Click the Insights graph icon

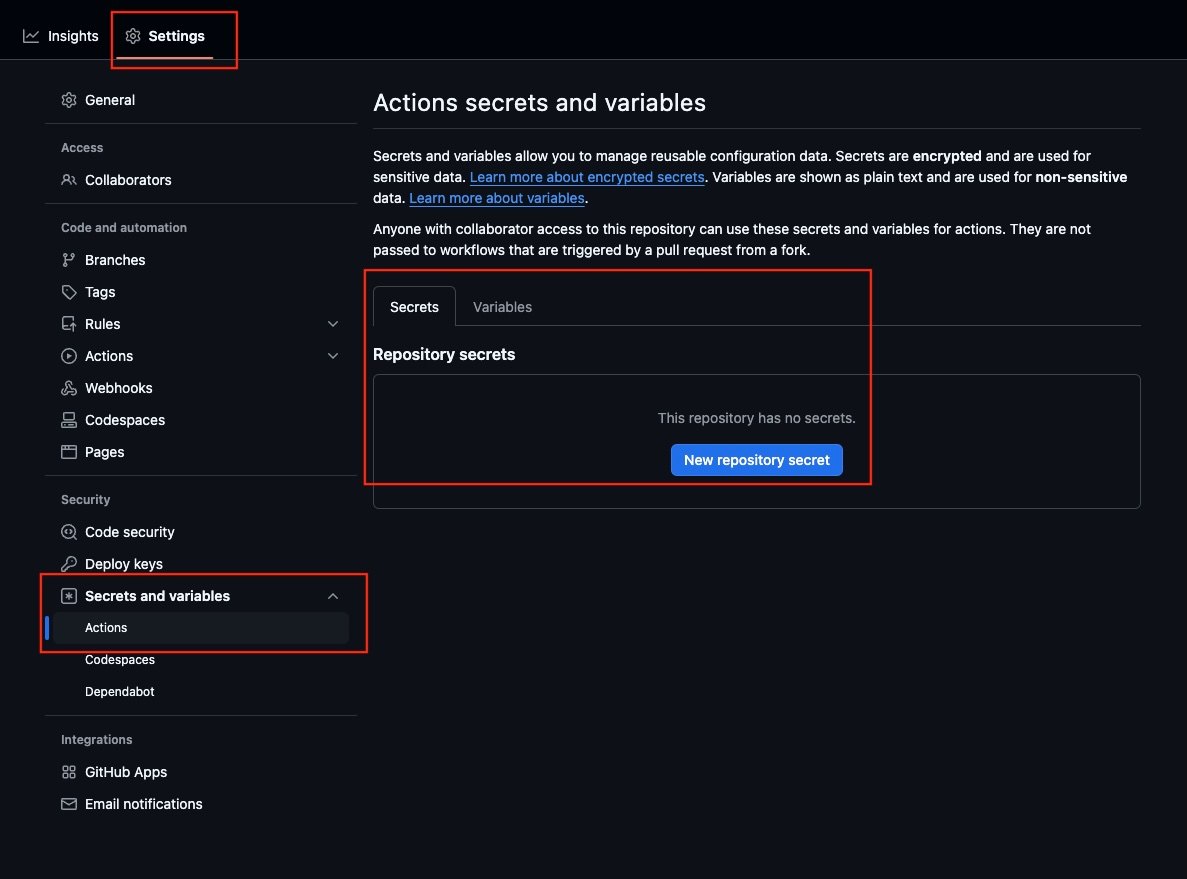pos(31,36)
